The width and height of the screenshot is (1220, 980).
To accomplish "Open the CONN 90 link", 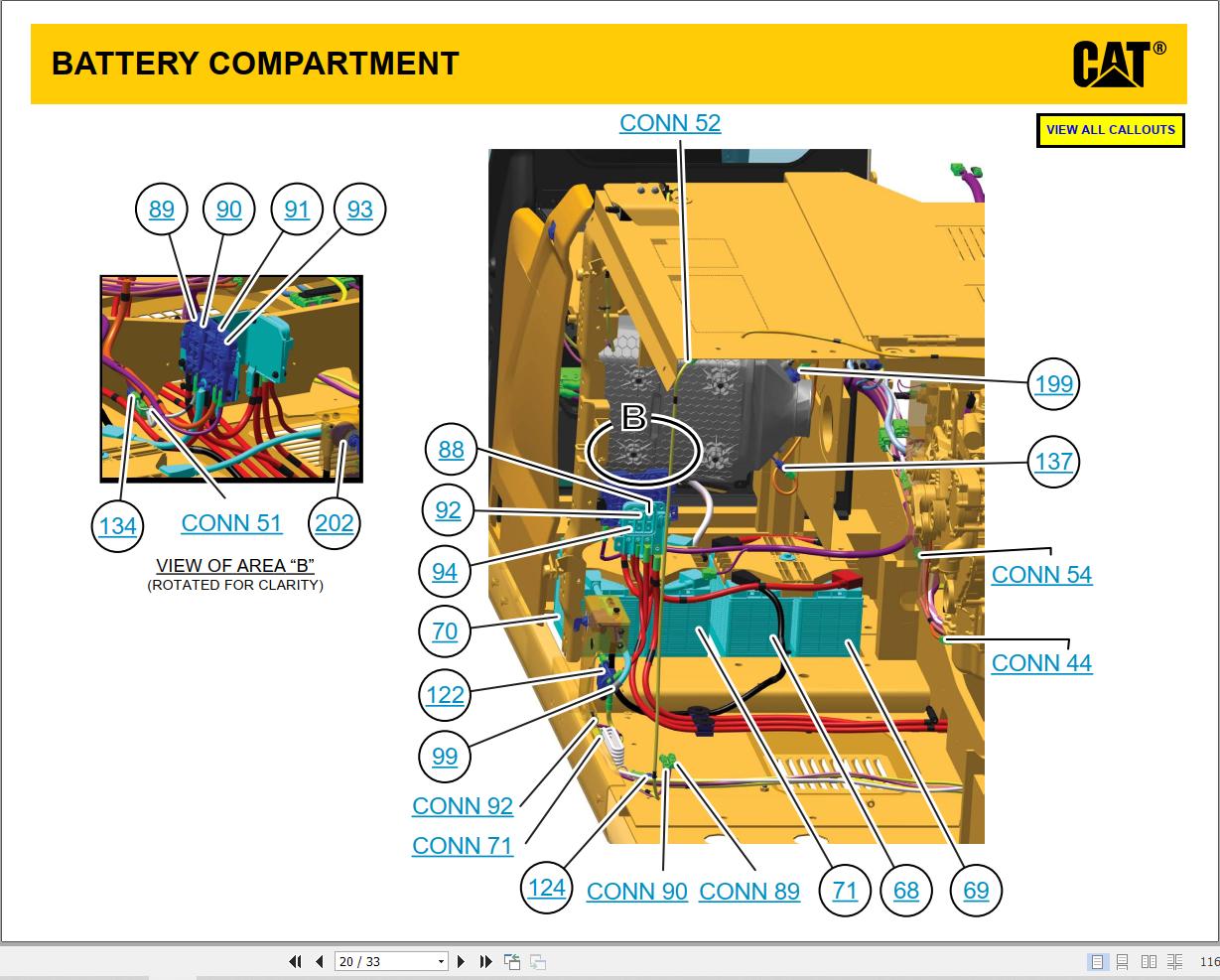I will 637,892.
